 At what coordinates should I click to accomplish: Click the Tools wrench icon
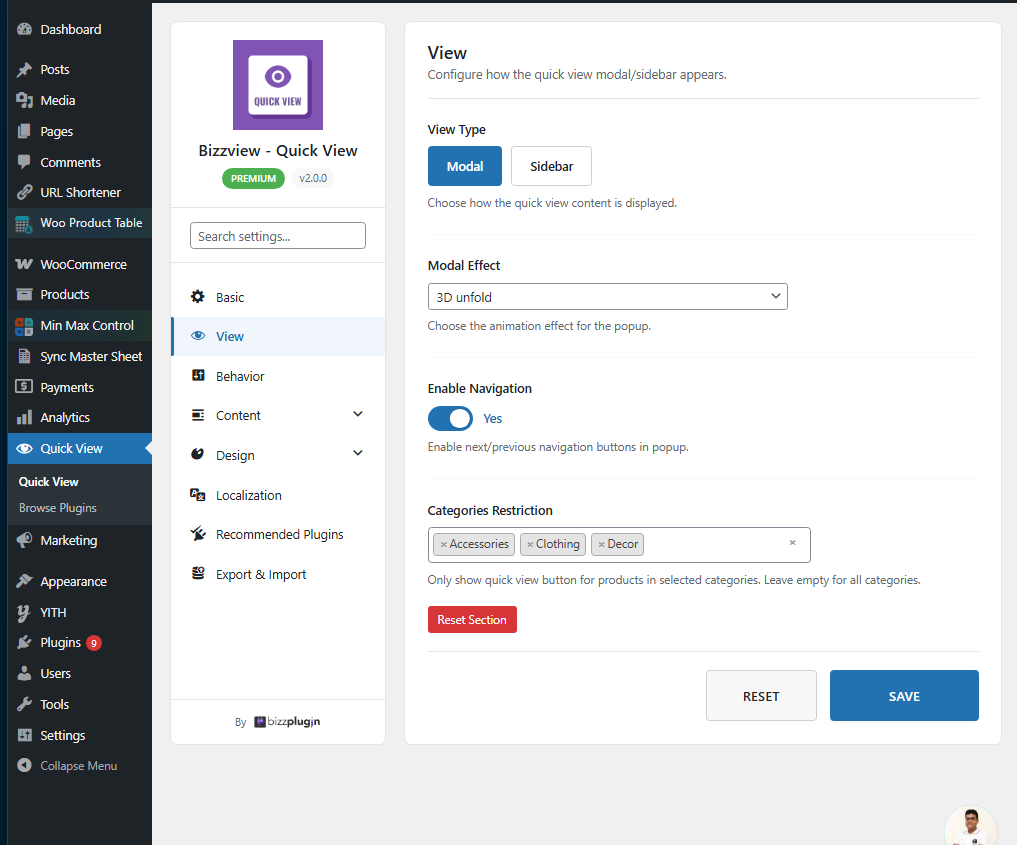tap(24, 704)
